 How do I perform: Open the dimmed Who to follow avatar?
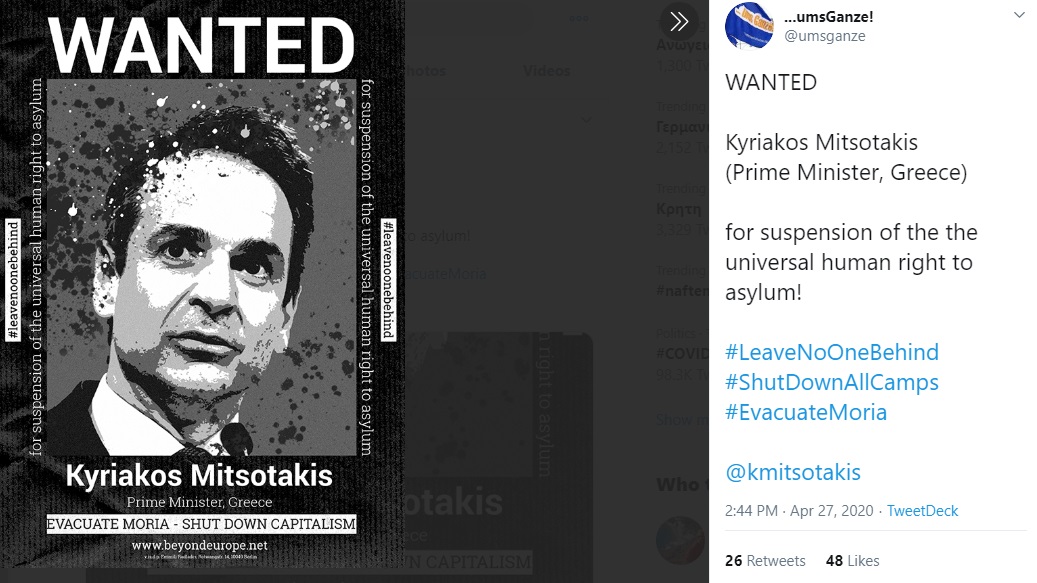(680, 540)
